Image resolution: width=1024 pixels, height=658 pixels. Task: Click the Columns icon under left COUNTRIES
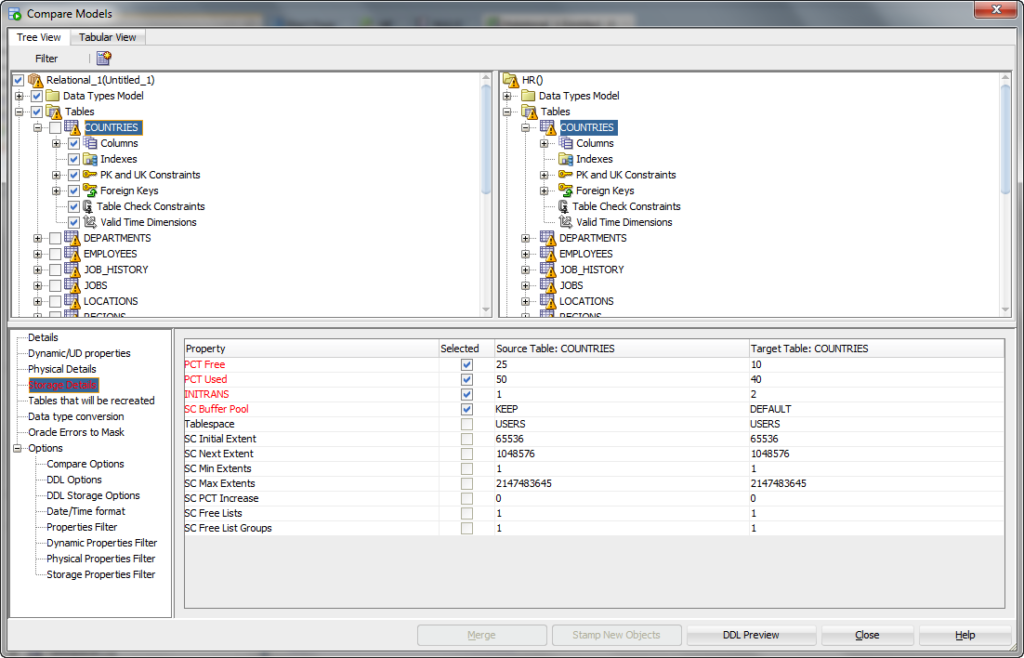(89, 143)
